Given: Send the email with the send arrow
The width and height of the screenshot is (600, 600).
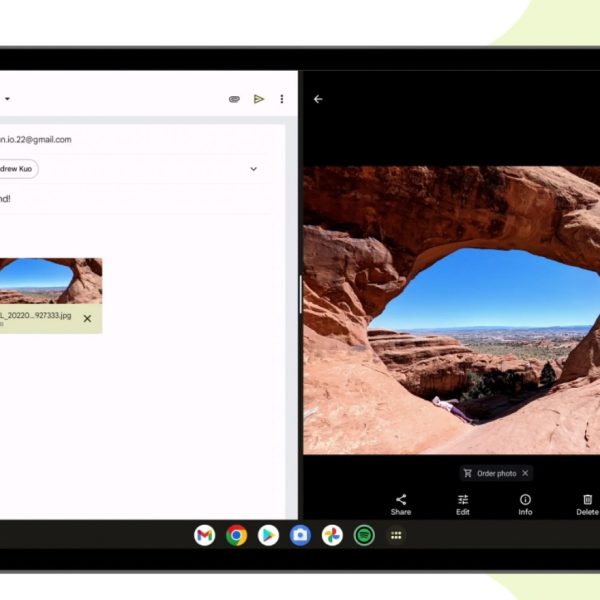Looking at the screenshot, I should pos(259,99).
